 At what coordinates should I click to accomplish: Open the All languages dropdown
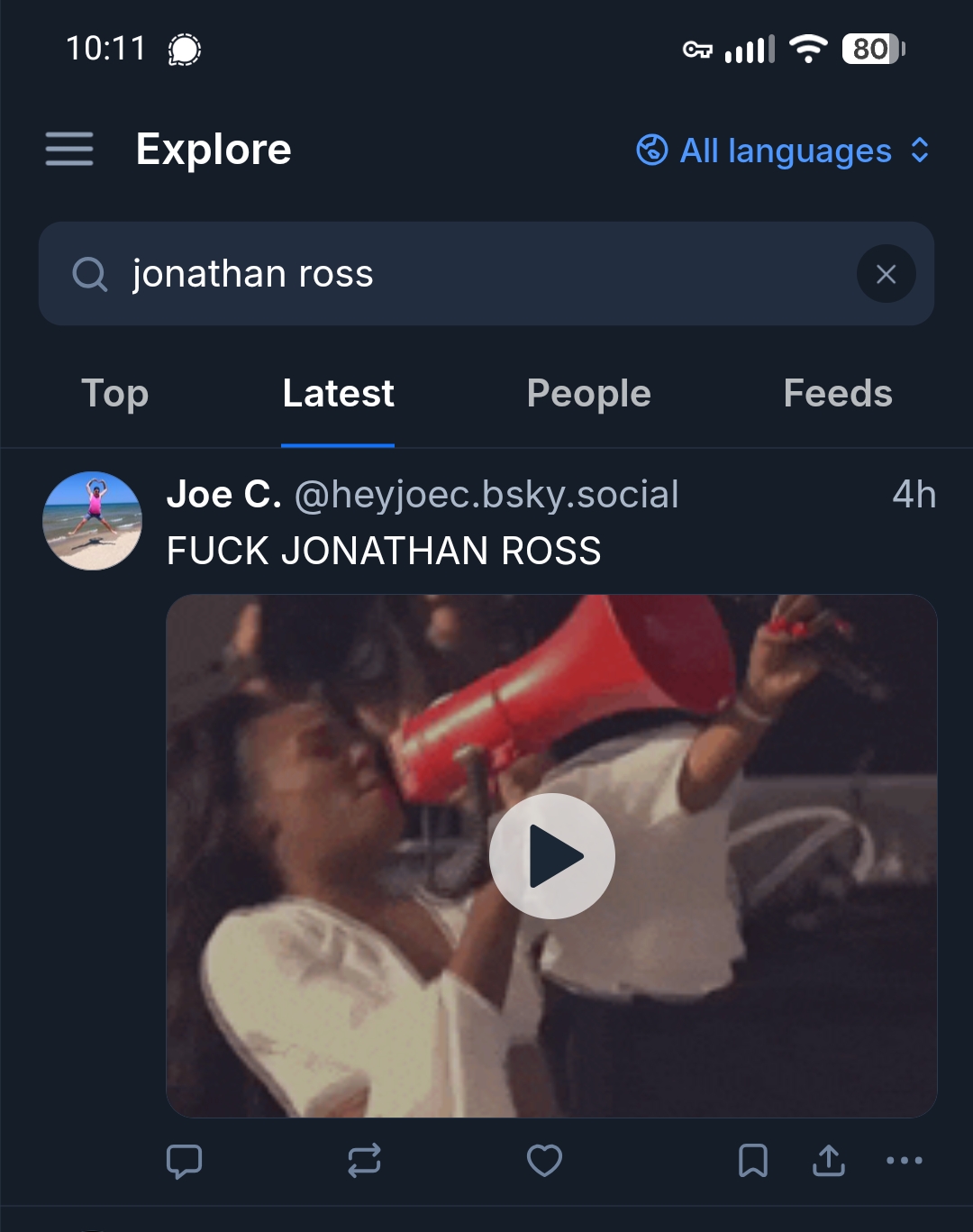pos(784,151)
